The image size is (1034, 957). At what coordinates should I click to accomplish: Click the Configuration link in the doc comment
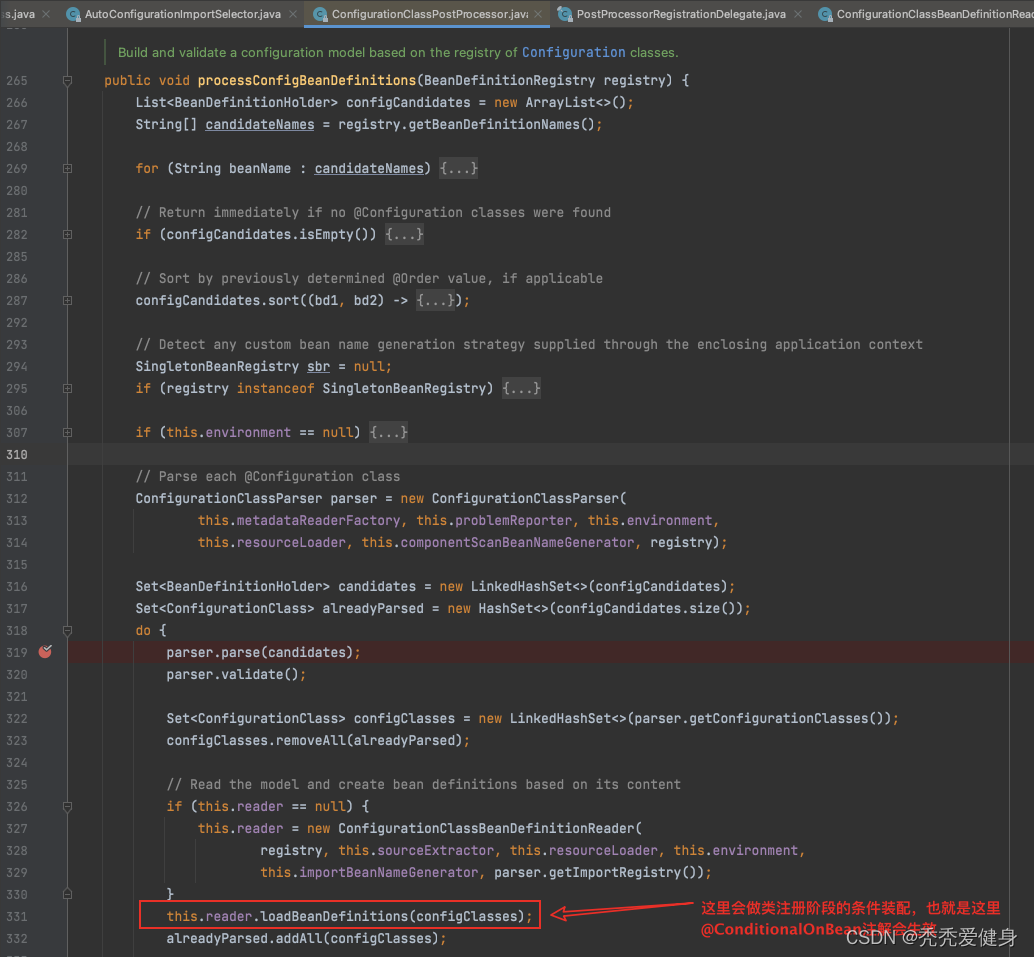[x=573, y=52]
